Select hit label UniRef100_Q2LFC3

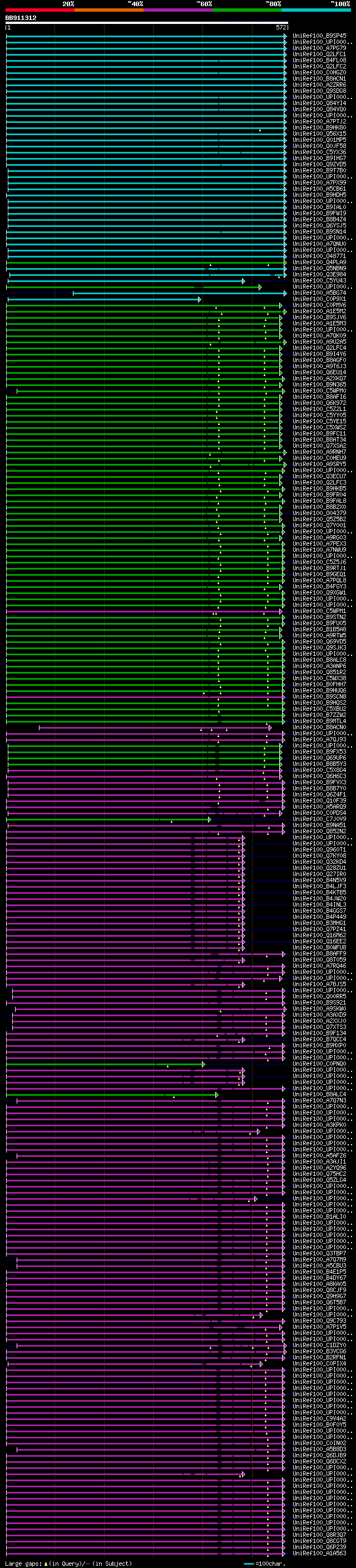tap(319, 483)
